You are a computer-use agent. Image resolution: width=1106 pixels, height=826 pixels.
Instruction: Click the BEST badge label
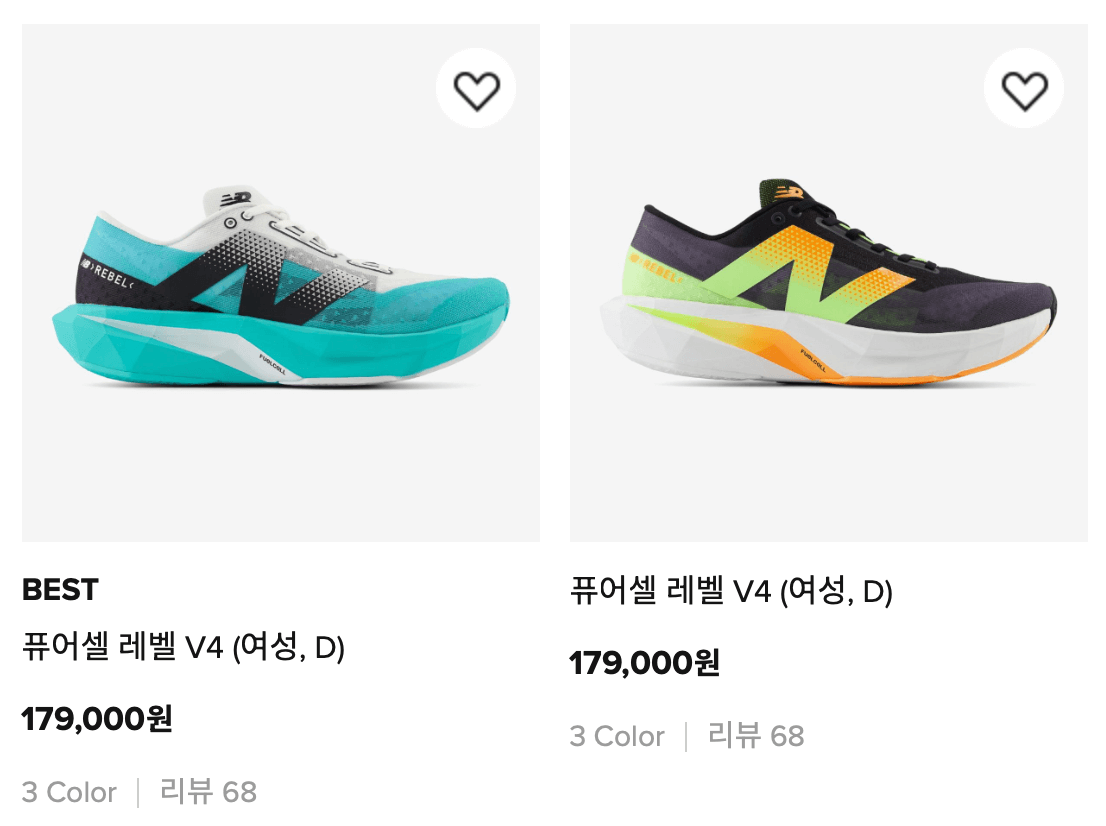click(61, 590)
